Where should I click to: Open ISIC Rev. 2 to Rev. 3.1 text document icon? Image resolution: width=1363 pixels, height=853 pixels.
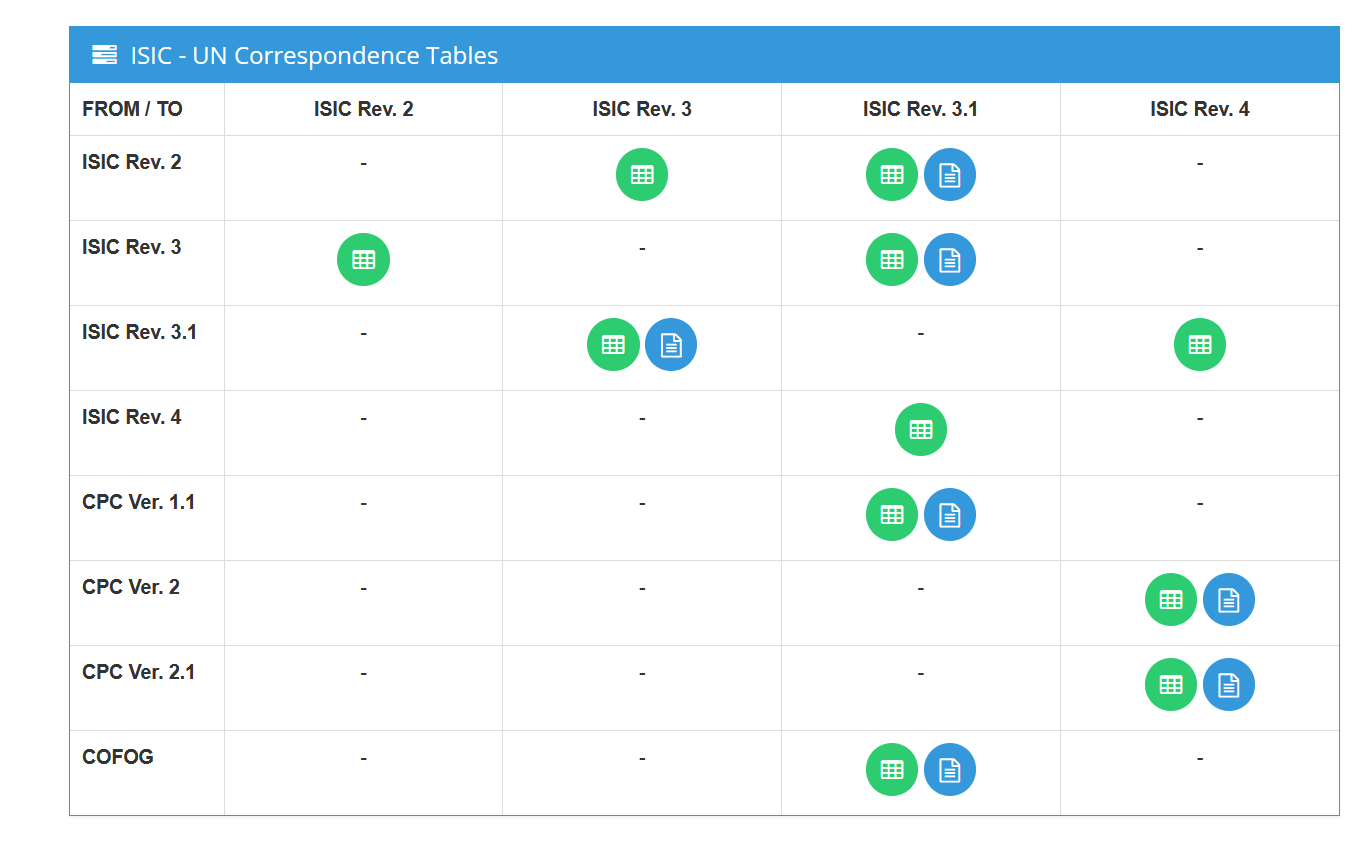click(950, 175)
